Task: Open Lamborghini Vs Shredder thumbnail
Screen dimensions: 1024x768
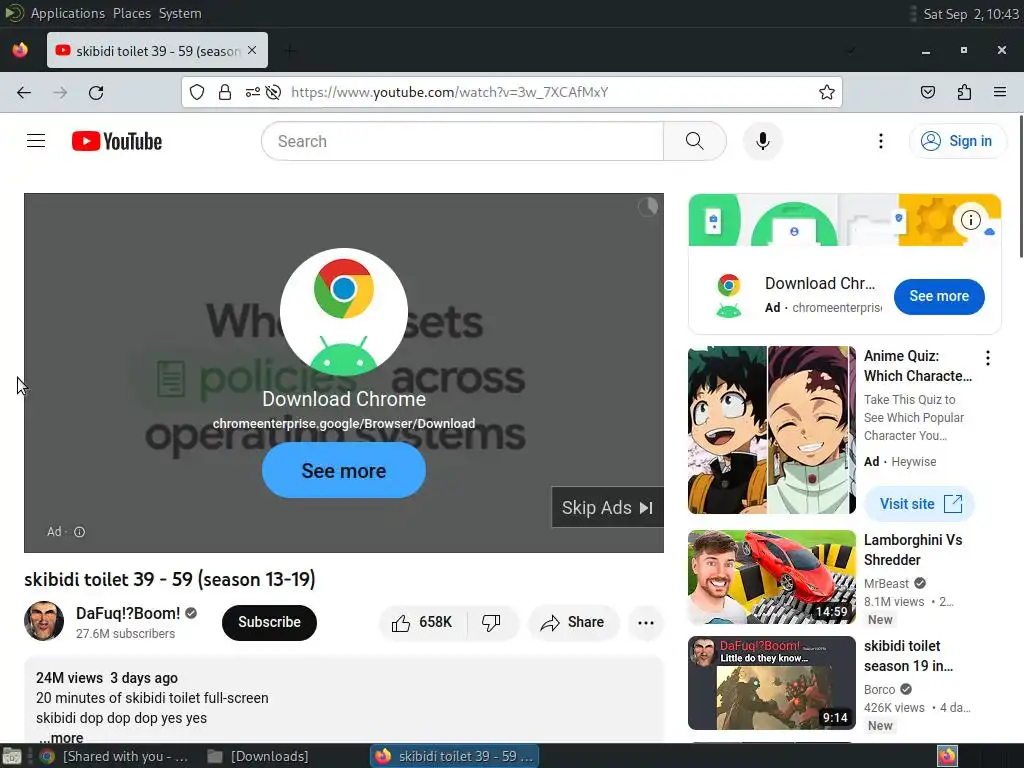Action: [x=771, y=577]
